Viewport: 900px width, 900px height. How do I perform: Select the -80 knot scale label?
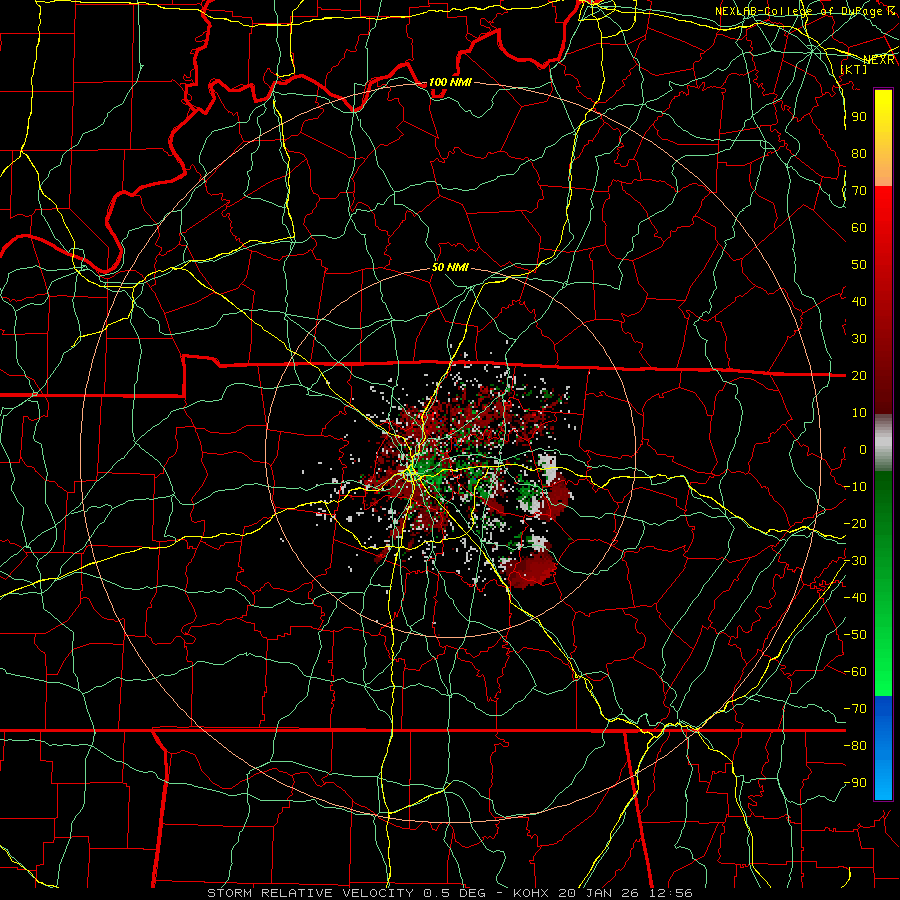[x=855, y=746]
